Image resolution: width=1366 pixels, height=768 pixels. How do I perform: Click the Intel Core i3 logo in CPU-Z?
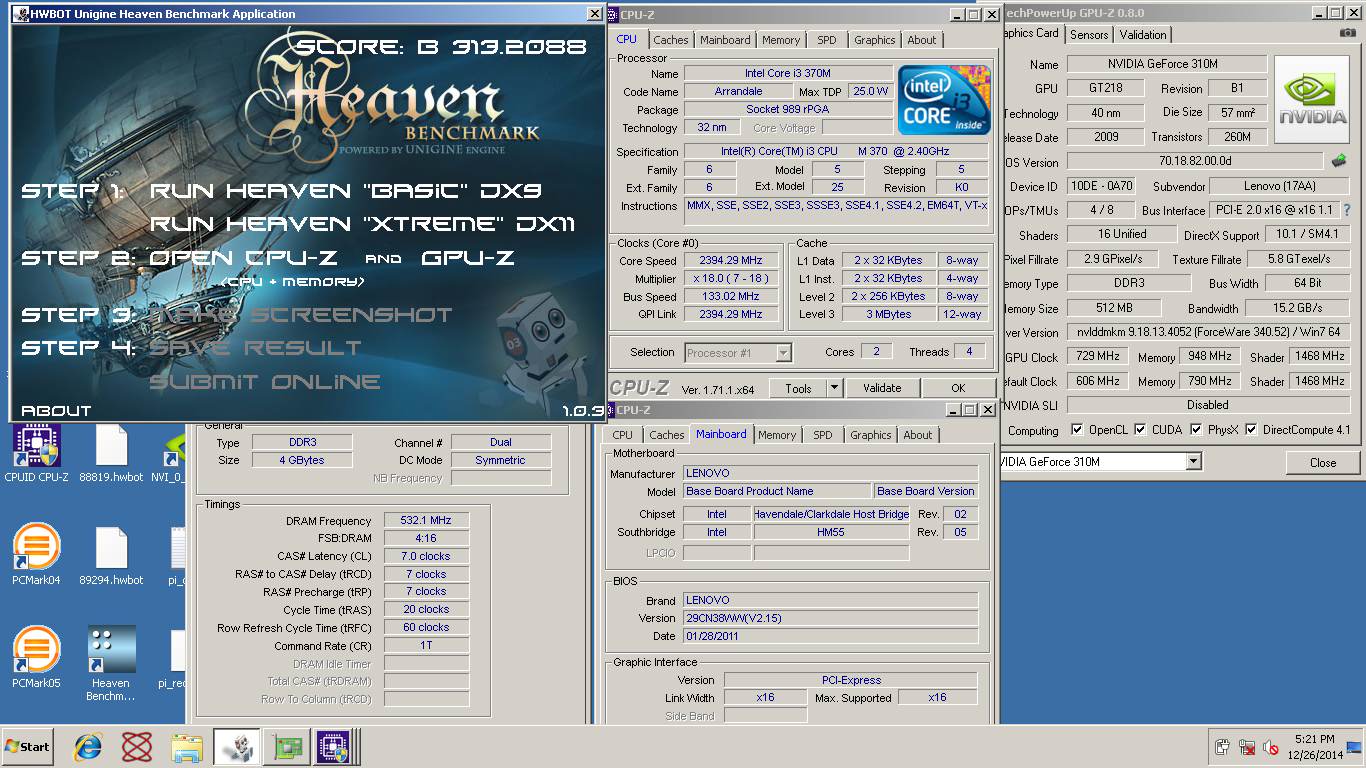[944, 100]
